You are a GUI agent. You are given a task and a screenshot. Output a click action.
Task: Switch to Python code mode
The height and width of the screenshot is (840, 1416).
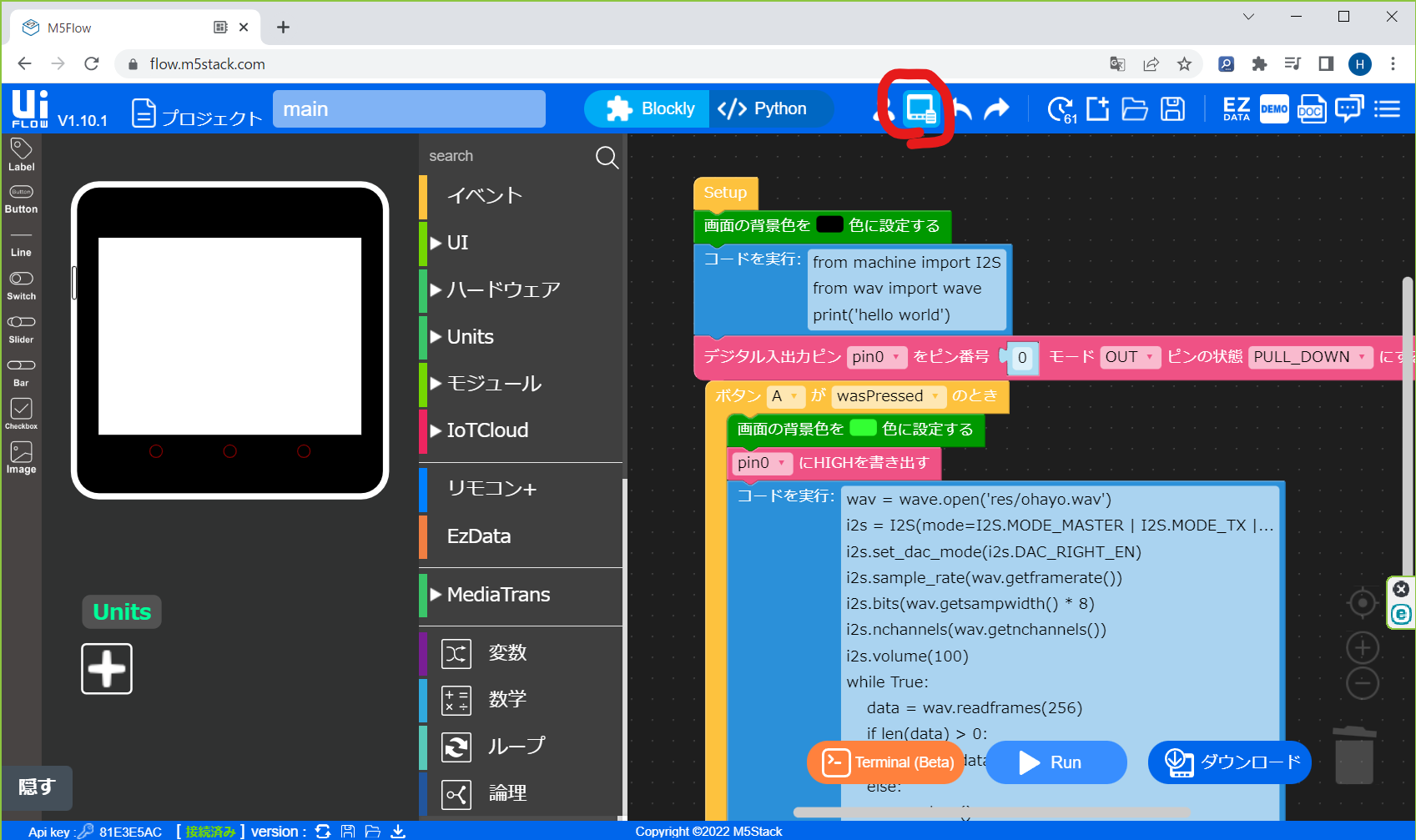point(769,109)
